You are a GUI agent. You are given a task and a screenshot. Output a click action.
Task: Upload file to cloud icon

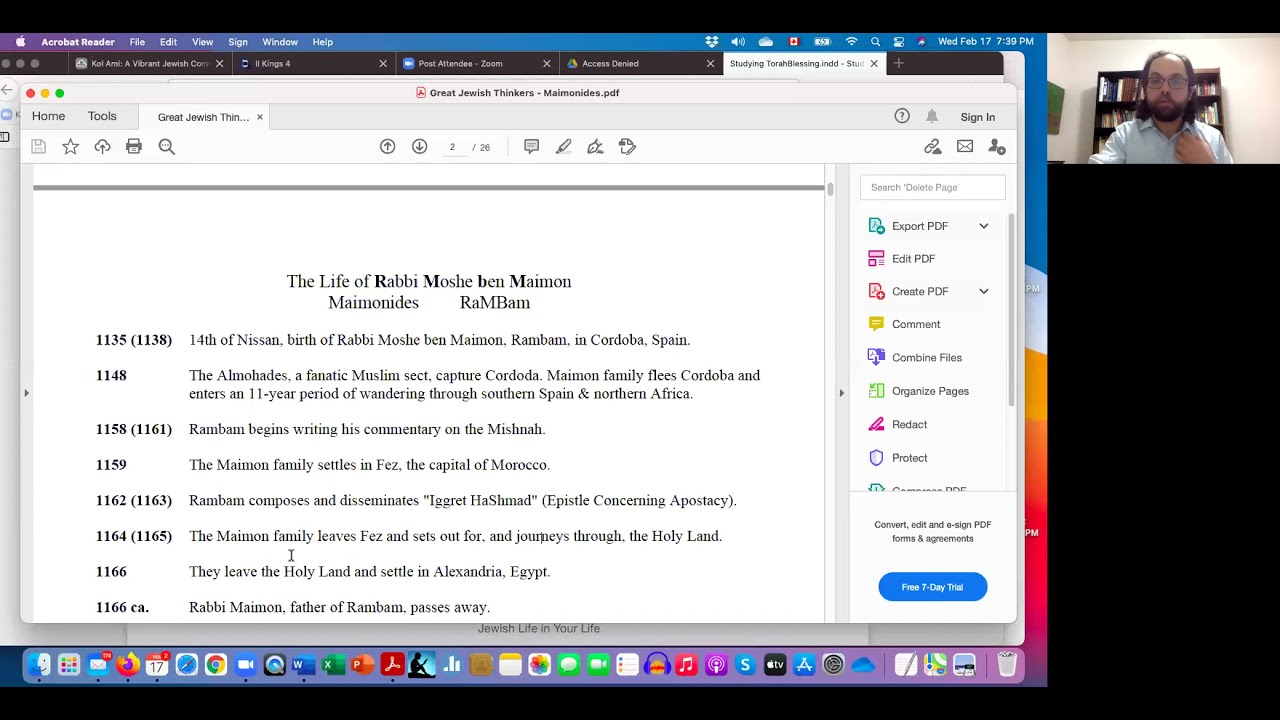tap(102, 147)
